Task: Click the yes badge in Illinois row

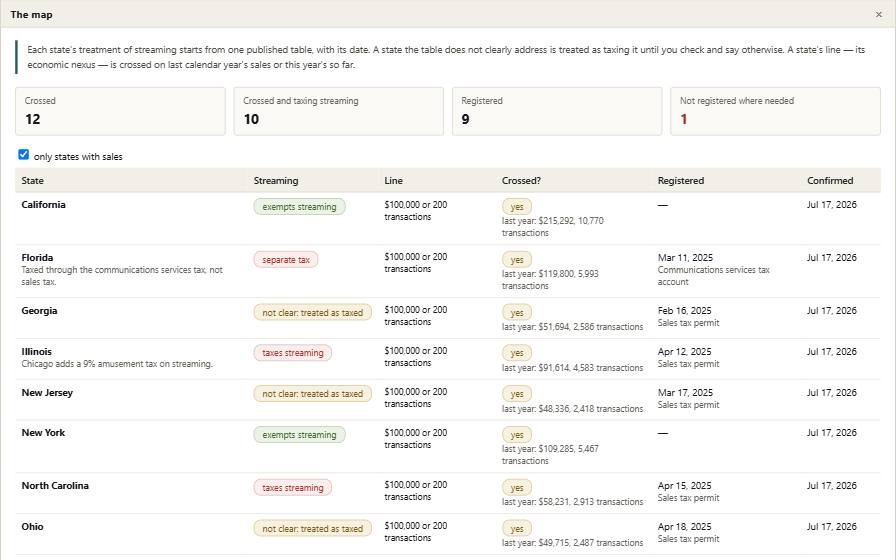Action: click(x=517, y=353)
